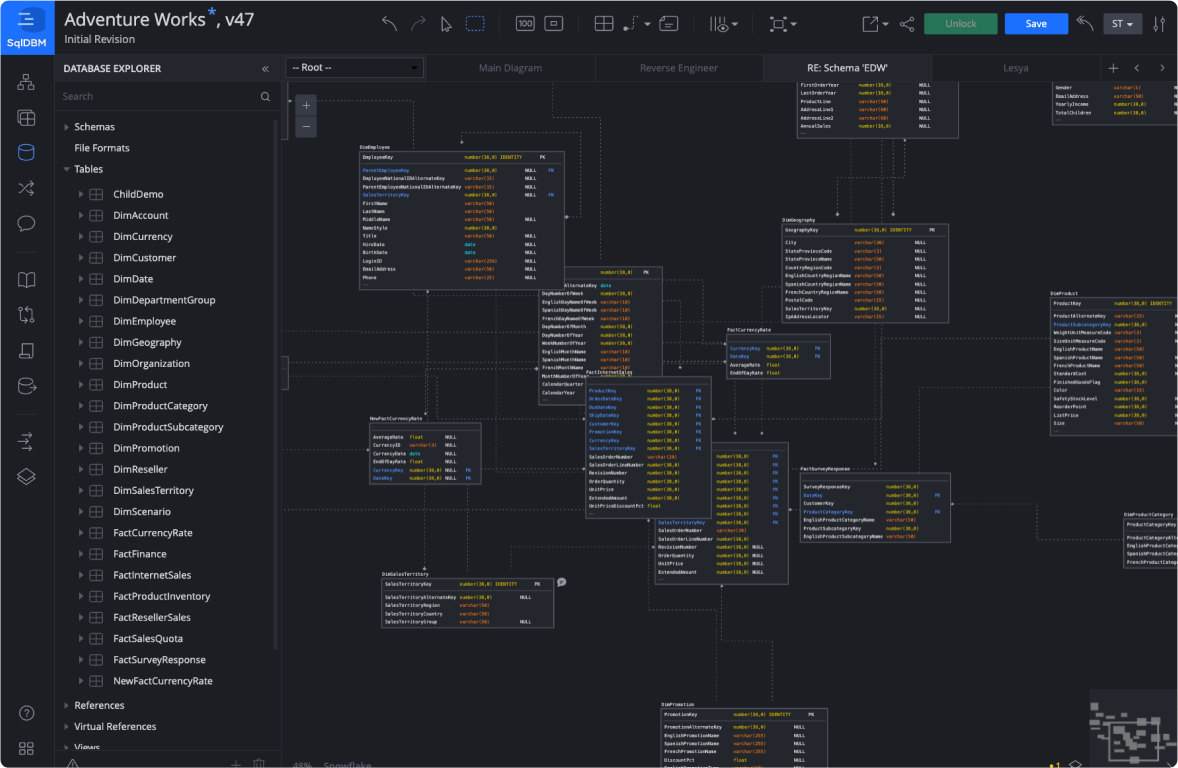Click the add table icon in toolbar
1178x768 pixels.
pos(604,24)
